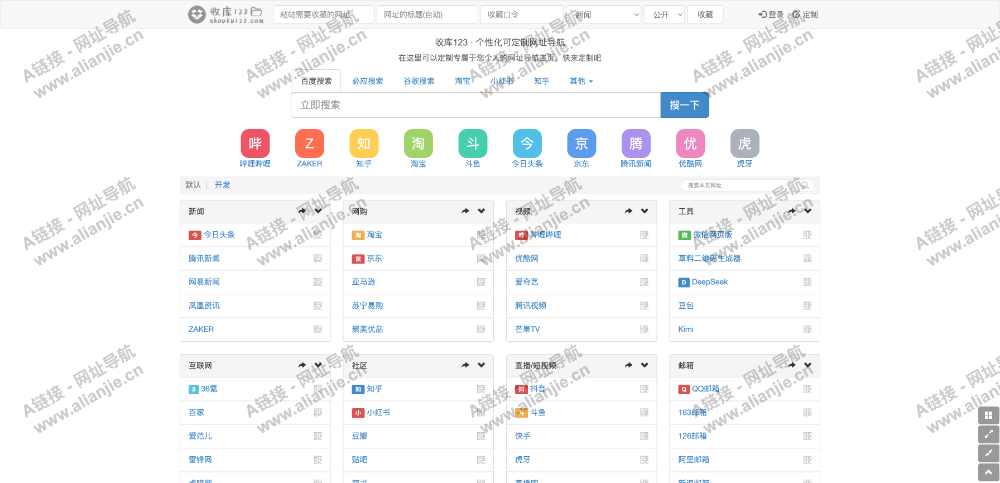This screenshot has height=483, width=1000.
Task: Select the 百度搜索 tab
Action: pyautogui.click(x=316, y=81)
